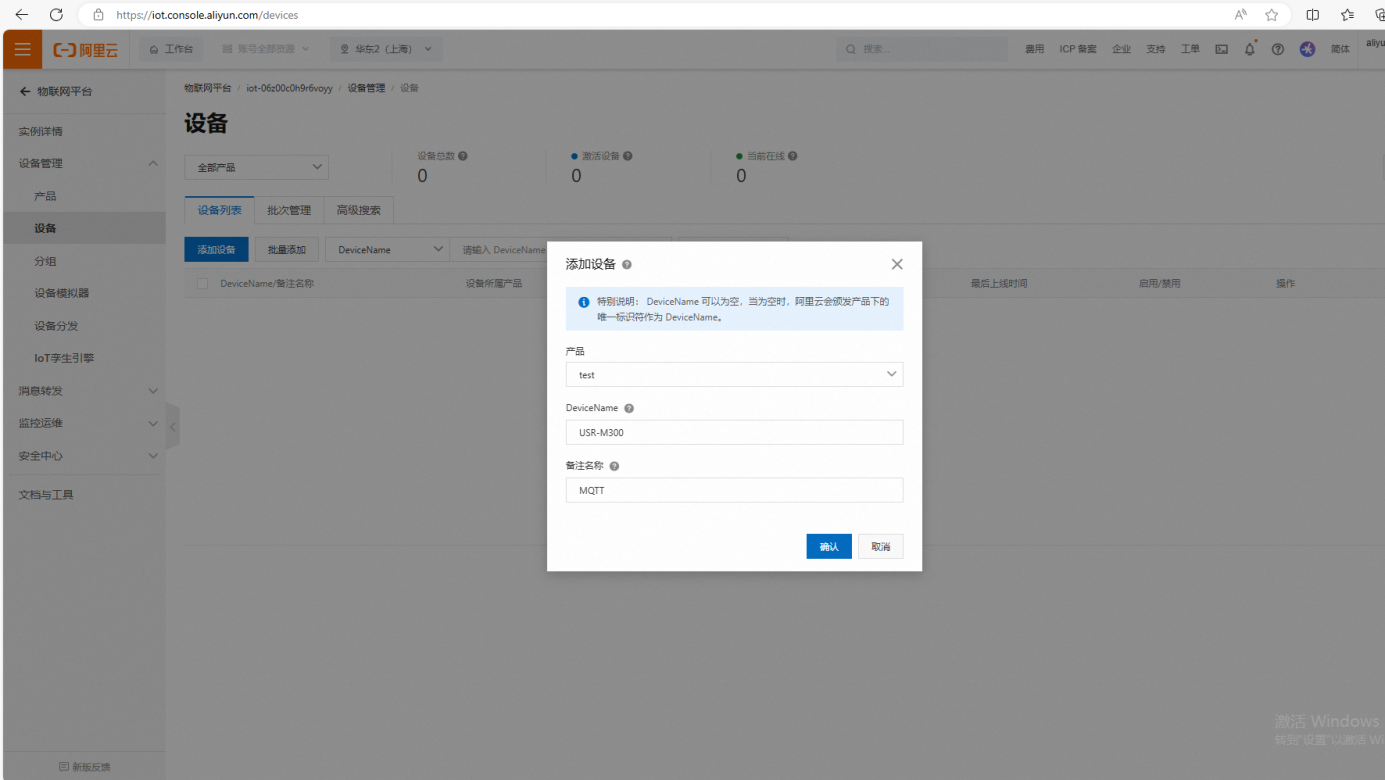Tick the select-all checkbox in table header
Image resolution: width=1385 pixels, height=780 pixels.
pos(202,284)
